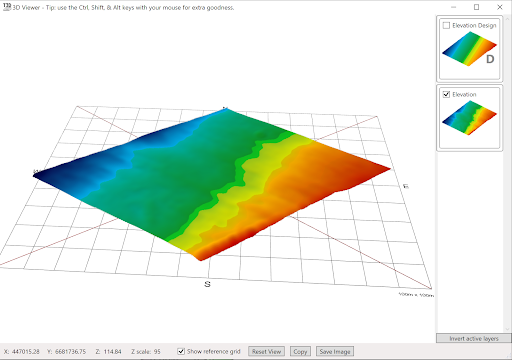Viewport: 512px width, 360px height.
Task: Click the S compass marker on grid
Action: pyautogui.click(x=207, y=284)
